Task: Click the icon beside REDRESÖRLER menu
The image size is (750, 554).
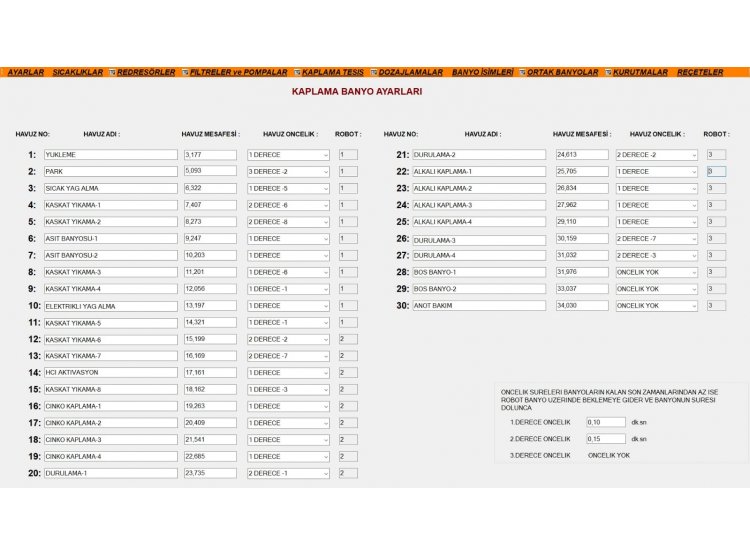Action: pyautogui.click(x=113, y=73)
